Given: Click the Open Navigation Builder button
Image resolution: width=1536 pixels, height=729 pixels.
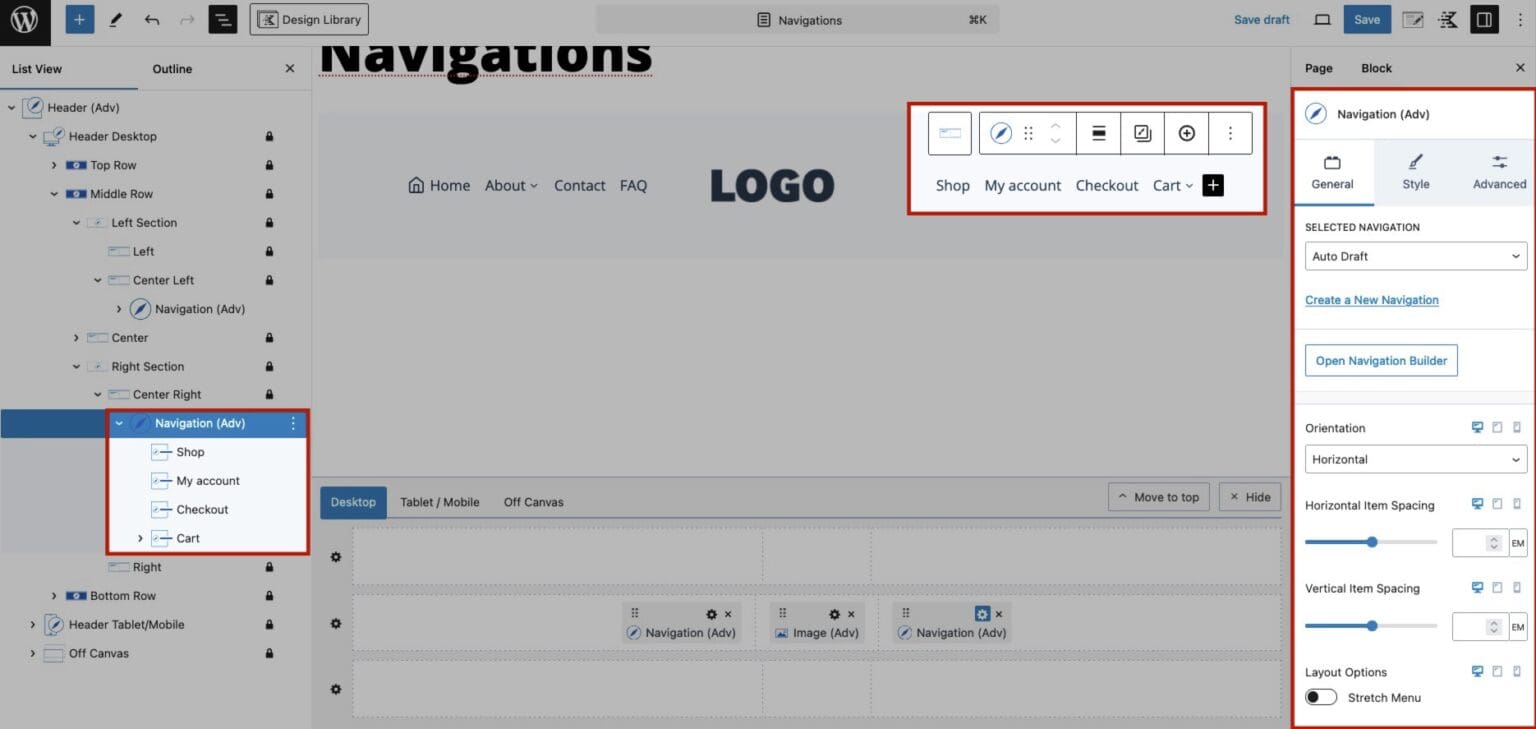Looking at the screenshot, I should pos(1380,360).
